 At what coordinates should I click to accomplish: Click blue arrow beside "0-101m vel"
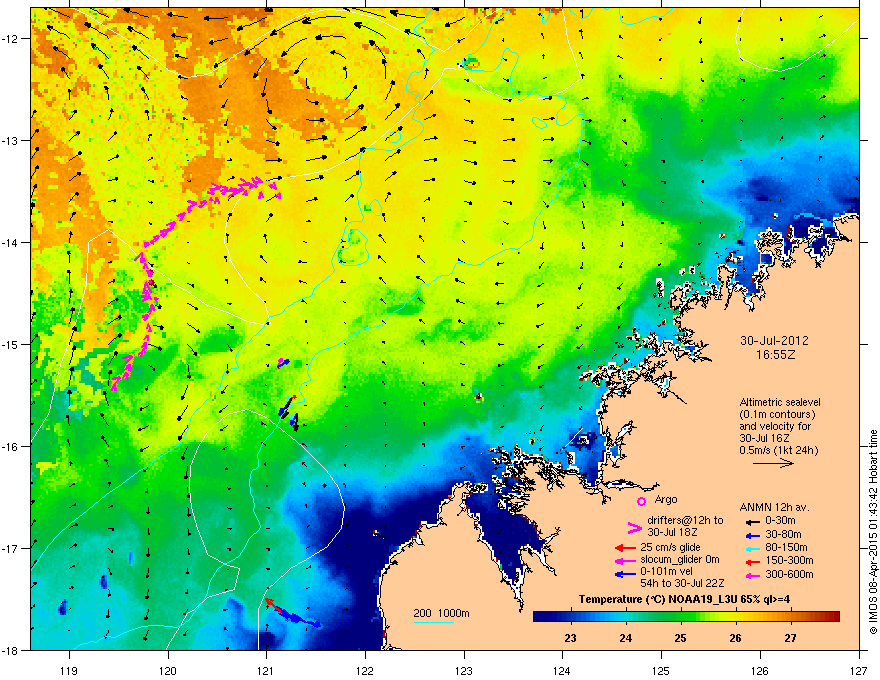click(x=626, y=574)
